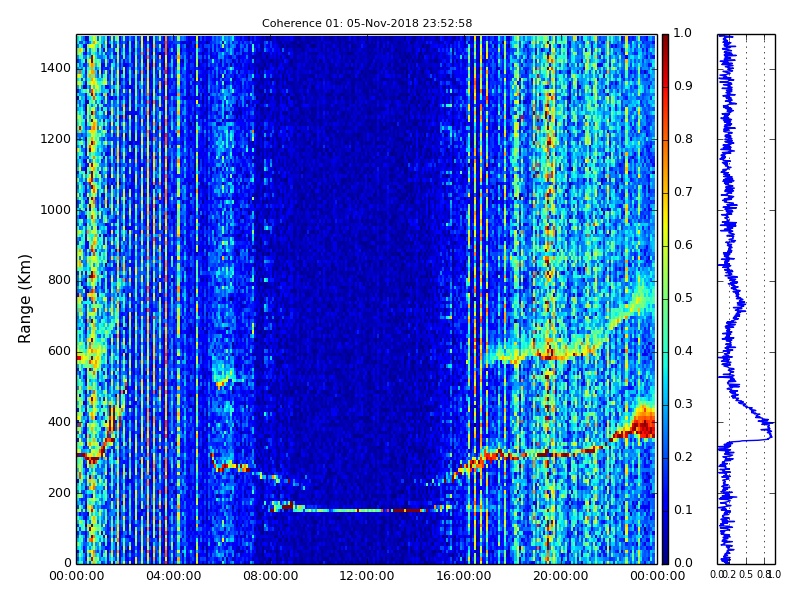
Task: Click the 1.0 colorbar tick label
Action: tap(683, 33)
